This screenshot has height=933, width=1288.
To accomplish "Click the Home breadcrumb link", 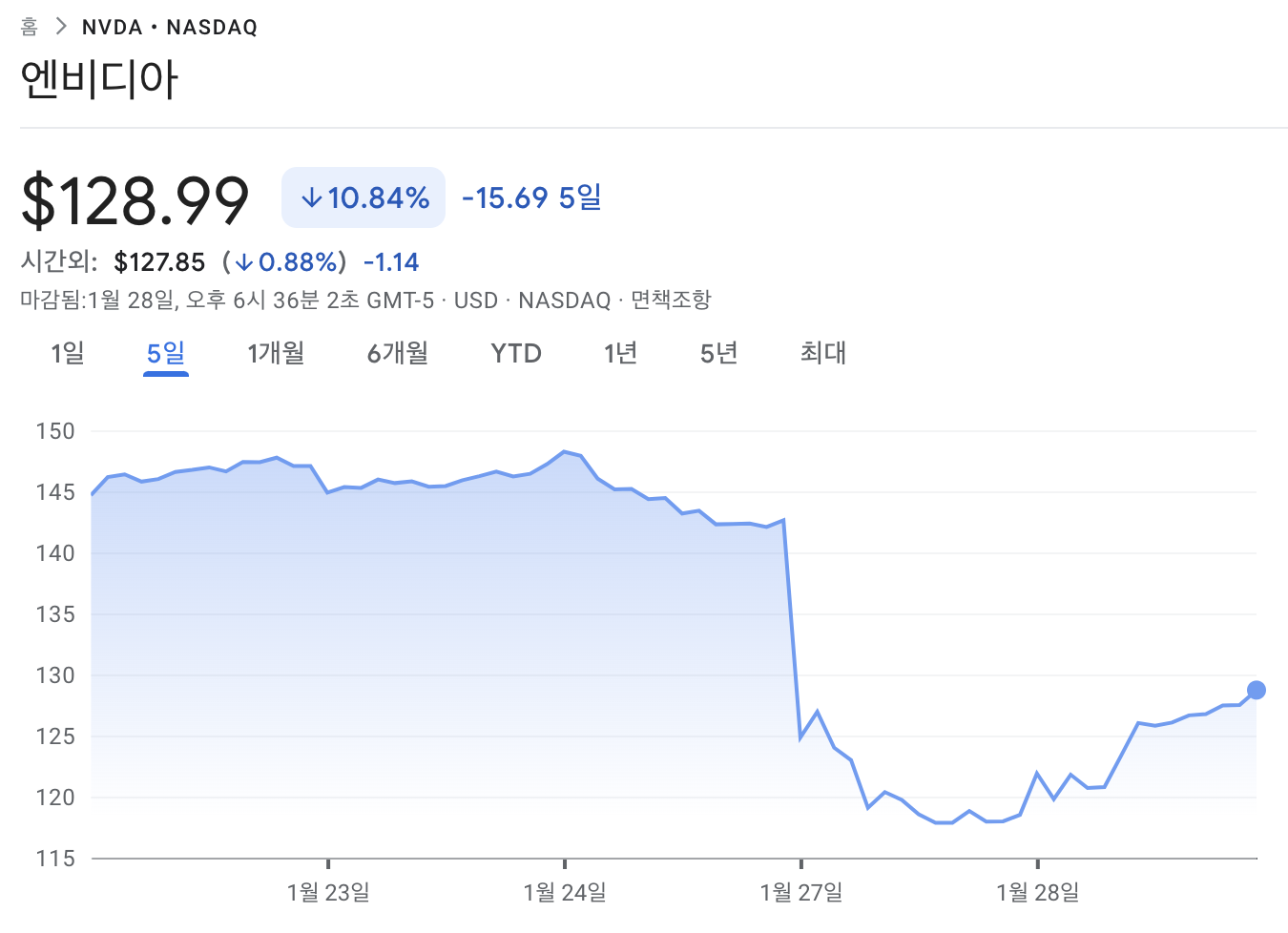I will (x=30, y=27).
